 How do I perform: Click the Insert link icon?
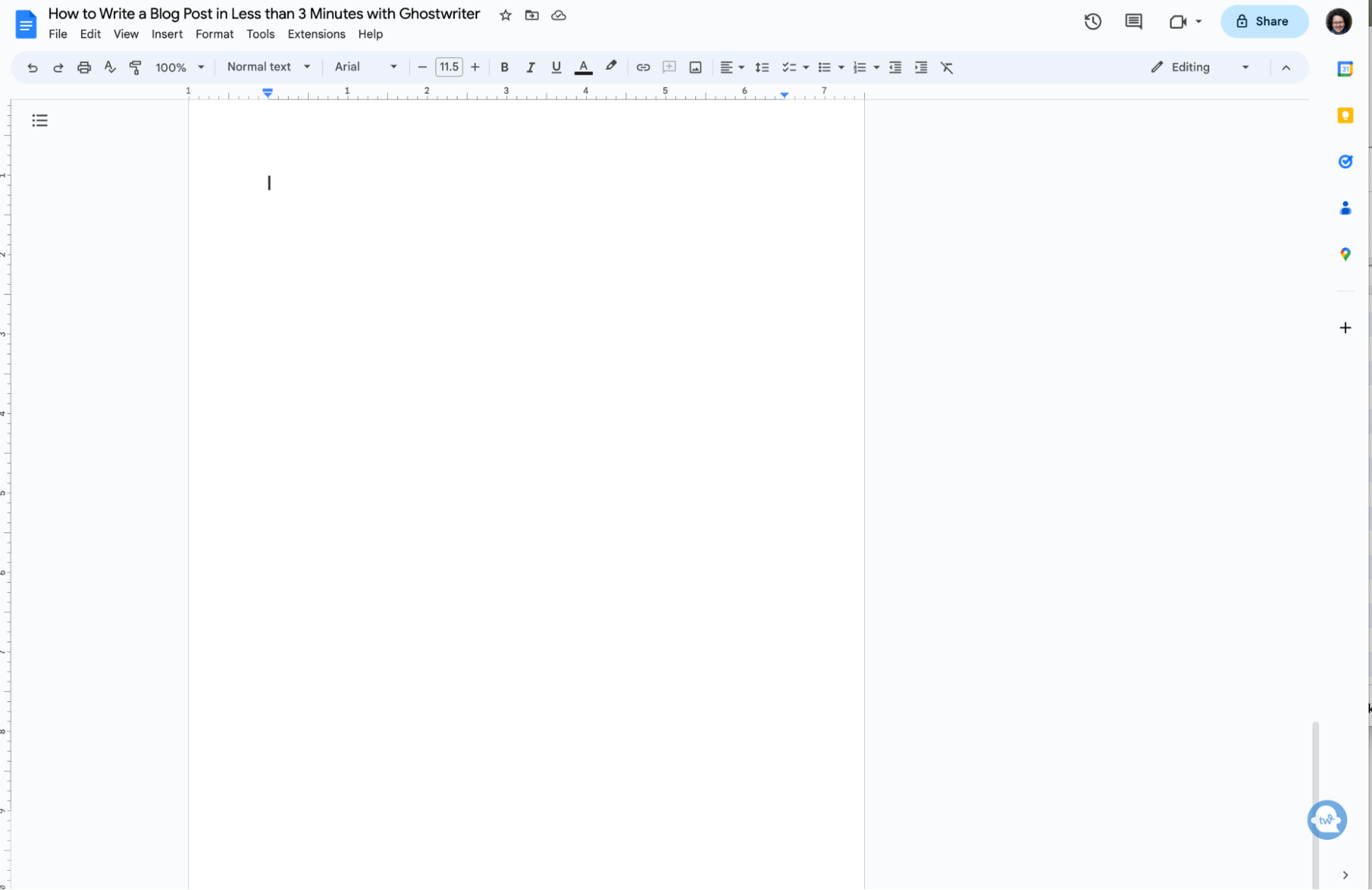[642, 67]
